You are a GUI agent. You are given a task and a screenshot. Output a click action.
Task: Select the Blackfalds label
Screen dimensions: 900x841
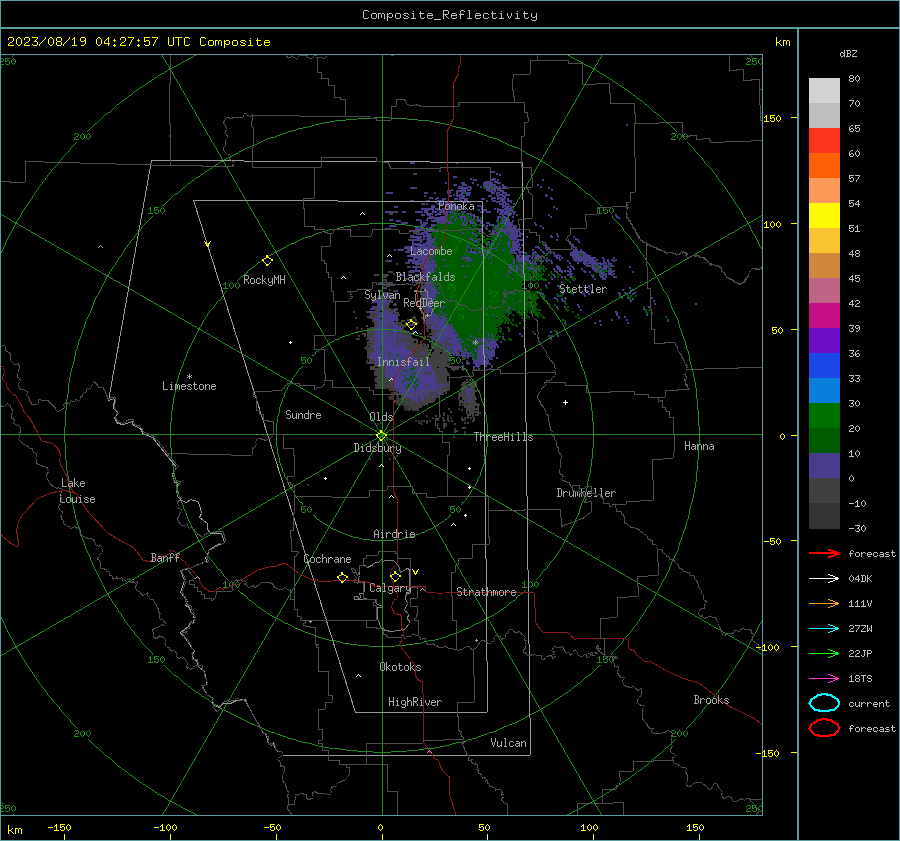(x=425, y=277)
